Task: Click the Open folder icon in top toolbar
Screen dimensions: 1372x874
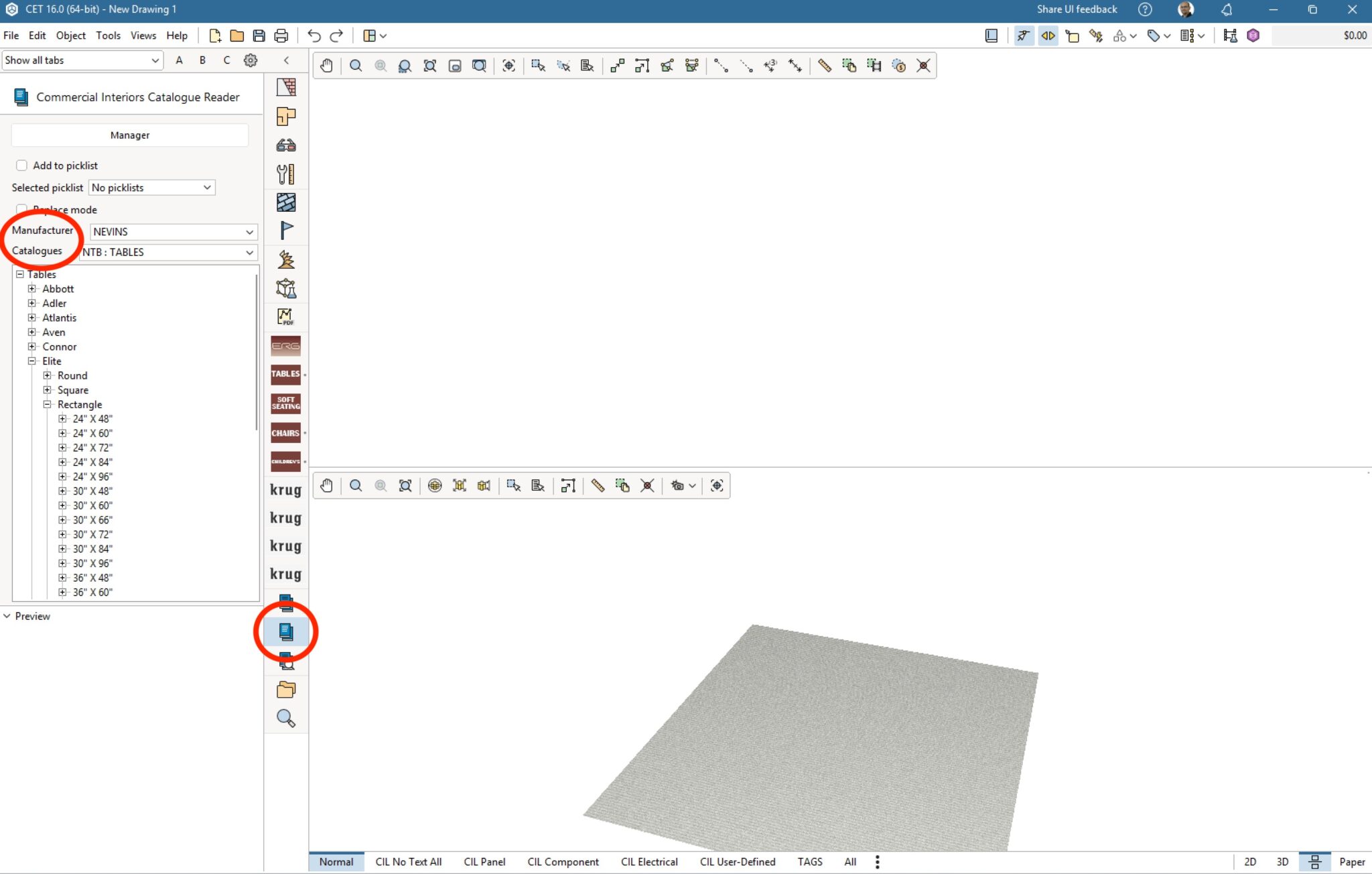Action: [237, 36]
